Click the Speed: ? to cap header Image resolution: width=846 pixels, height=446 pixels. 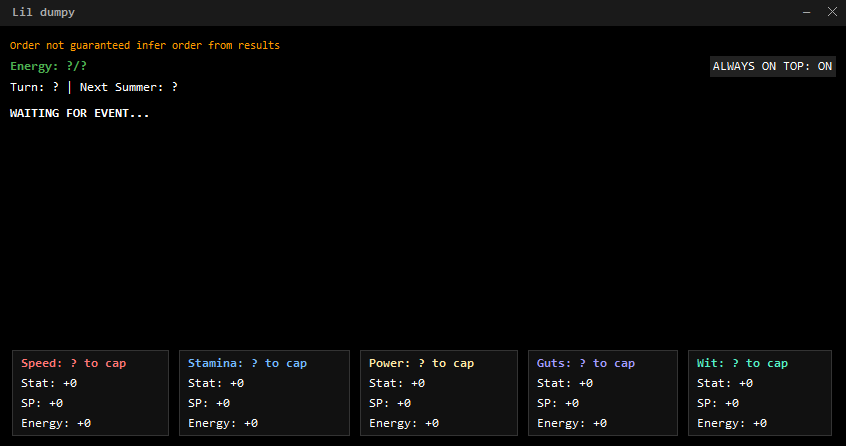coord(73,363)
